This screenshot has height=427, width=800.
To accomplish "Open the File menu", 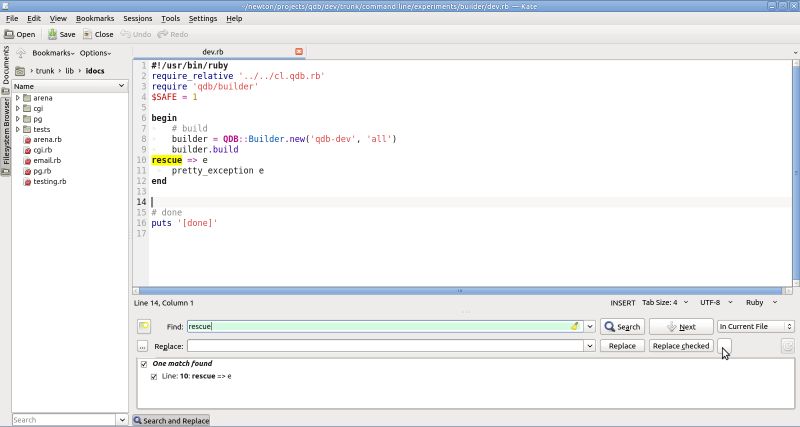I will pyautogui.click(x=12, y=18).
